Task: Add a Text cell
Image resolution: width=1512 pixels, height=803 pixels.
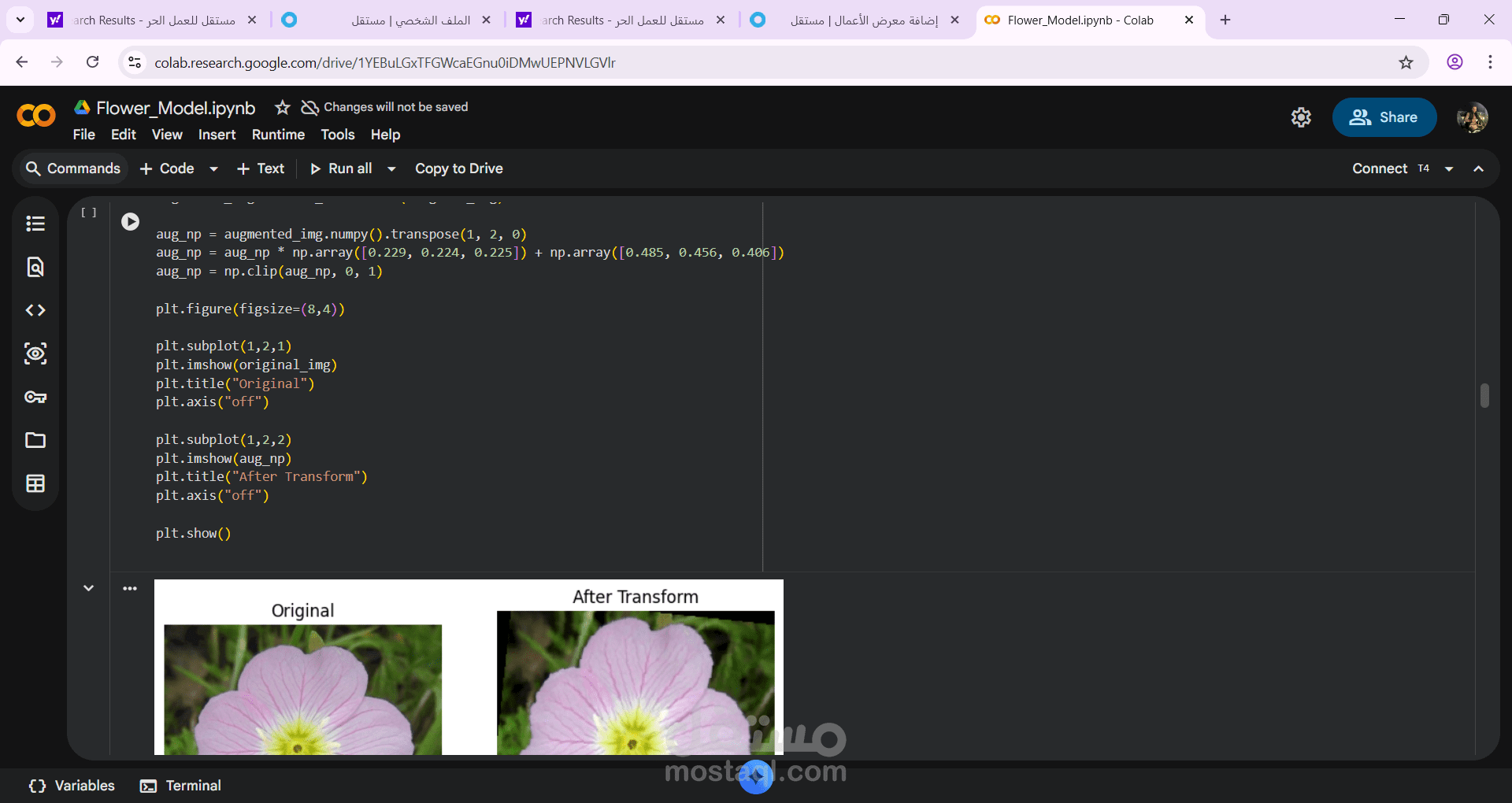Action: pyautogui.click(x=261, y=168)
